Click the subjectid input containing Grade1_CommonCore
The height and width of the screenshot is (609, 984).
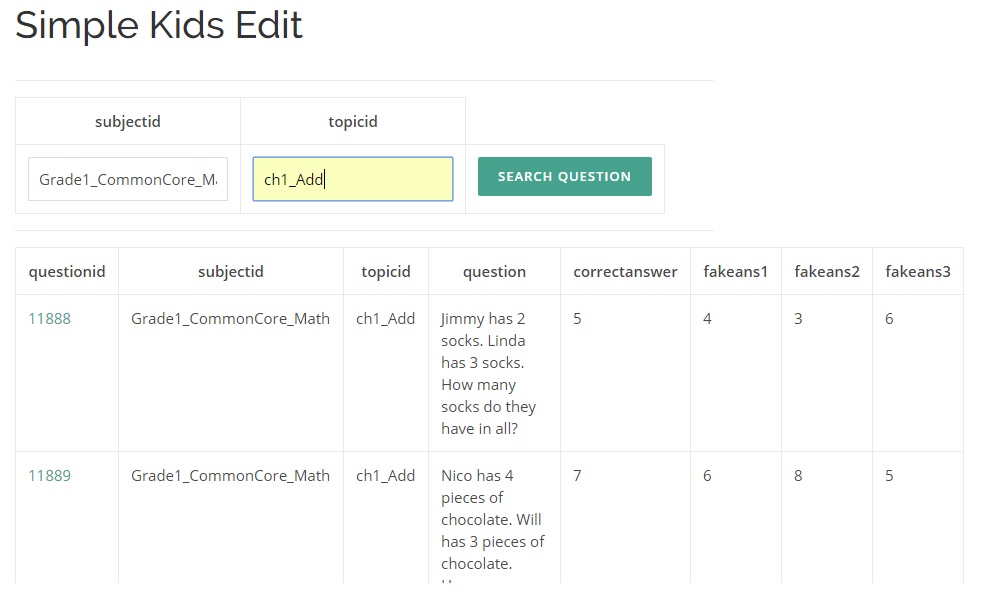tap(128, 179)
